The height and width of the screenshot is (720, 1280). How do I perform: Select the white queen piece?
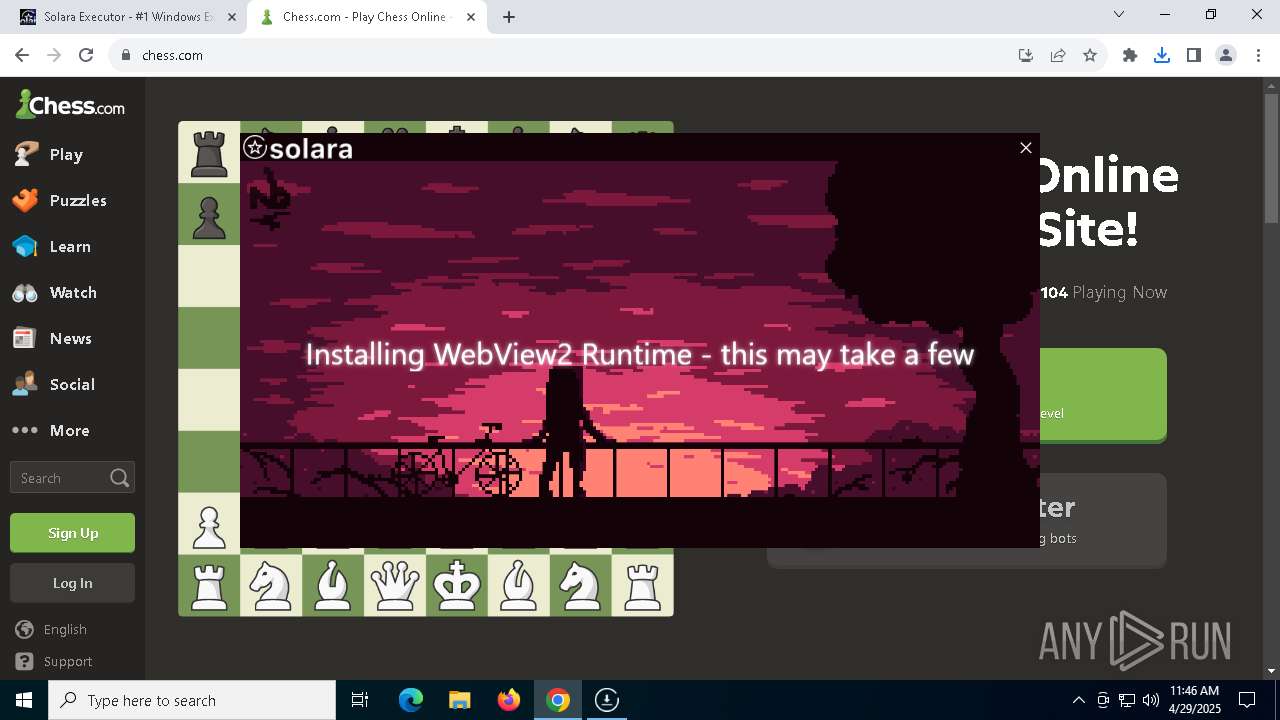point(395,586)
